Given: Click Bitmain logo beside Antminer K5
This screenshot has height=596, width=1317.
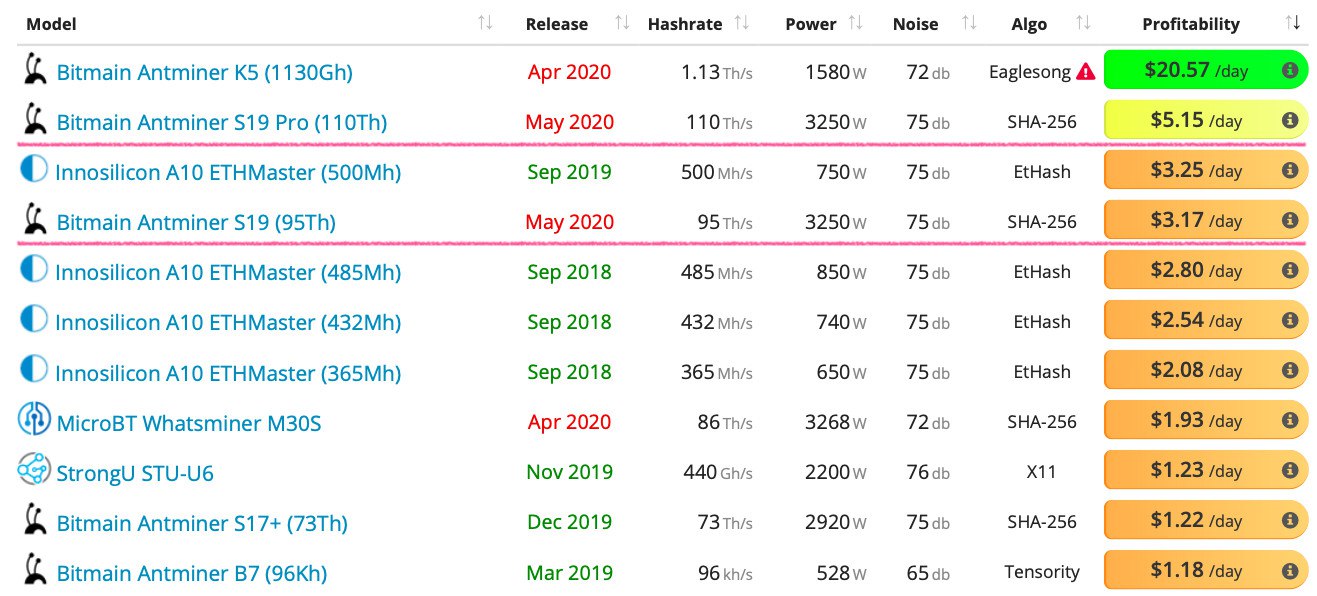Looking at the screenshot, I should tap(35, 70).
